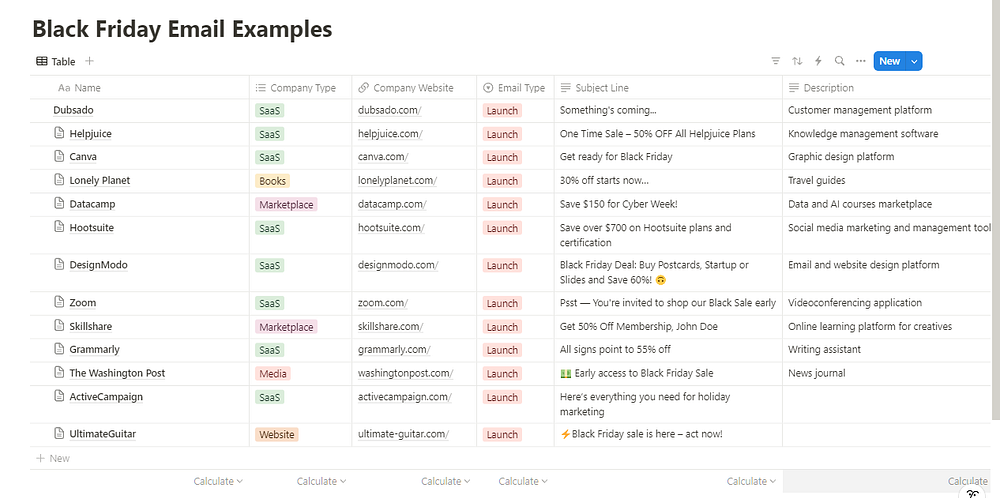The width and height of the screenshot is (1000, 498).
Task: Expand the New button dropdown arrow
Action: (x=914, y=61)
